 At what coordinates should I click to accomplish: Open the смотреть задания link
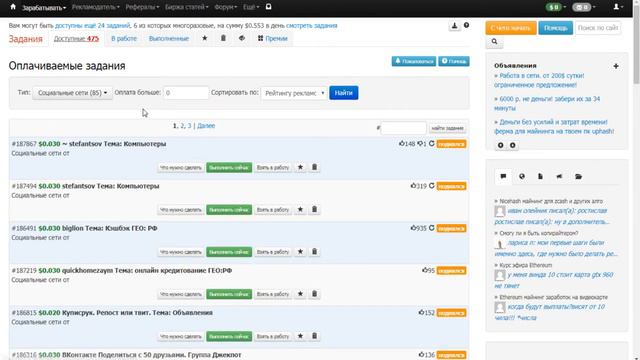tap(312, 25)
